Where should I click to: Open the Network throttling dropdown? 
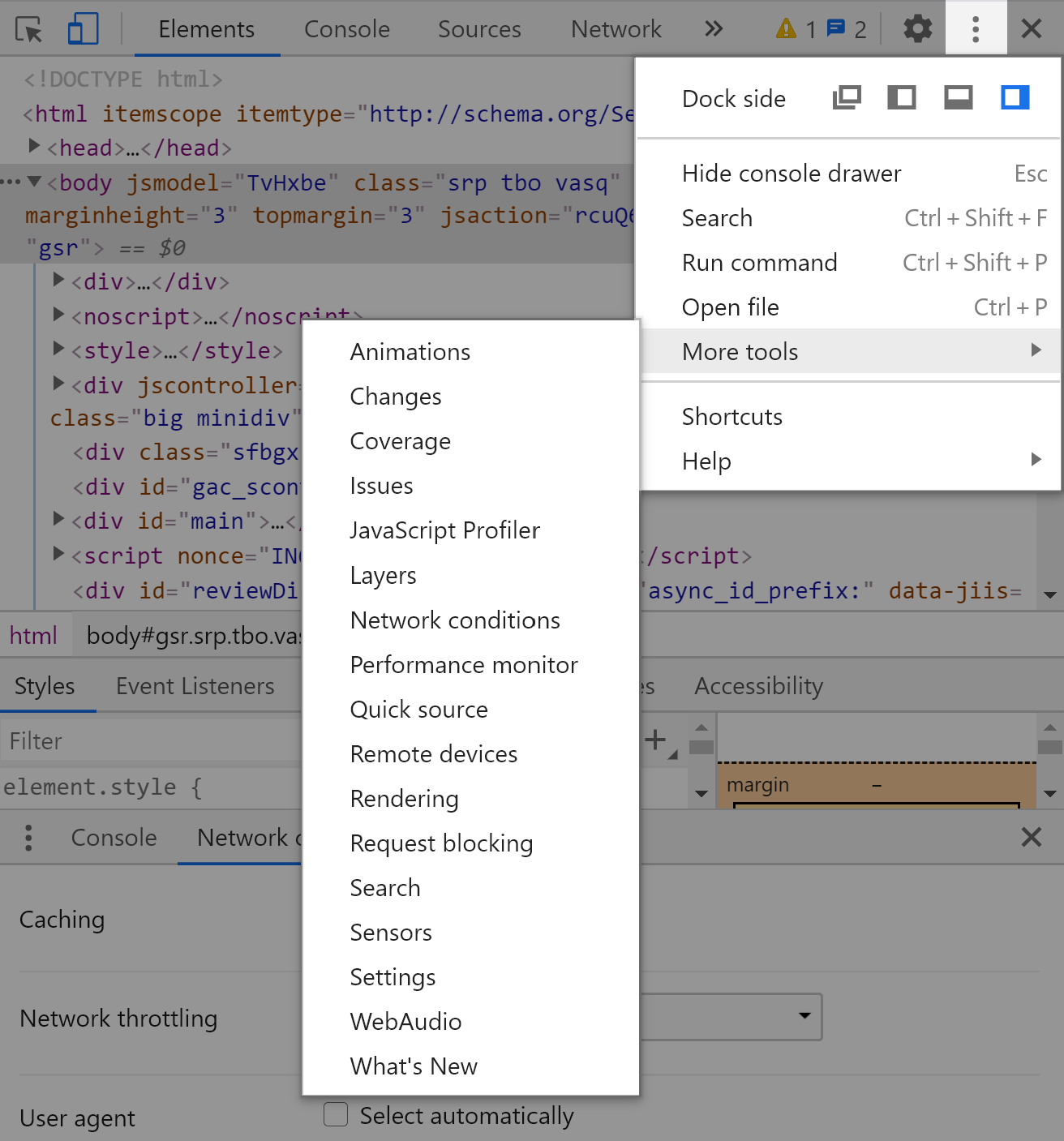(x=731, y=1017)
